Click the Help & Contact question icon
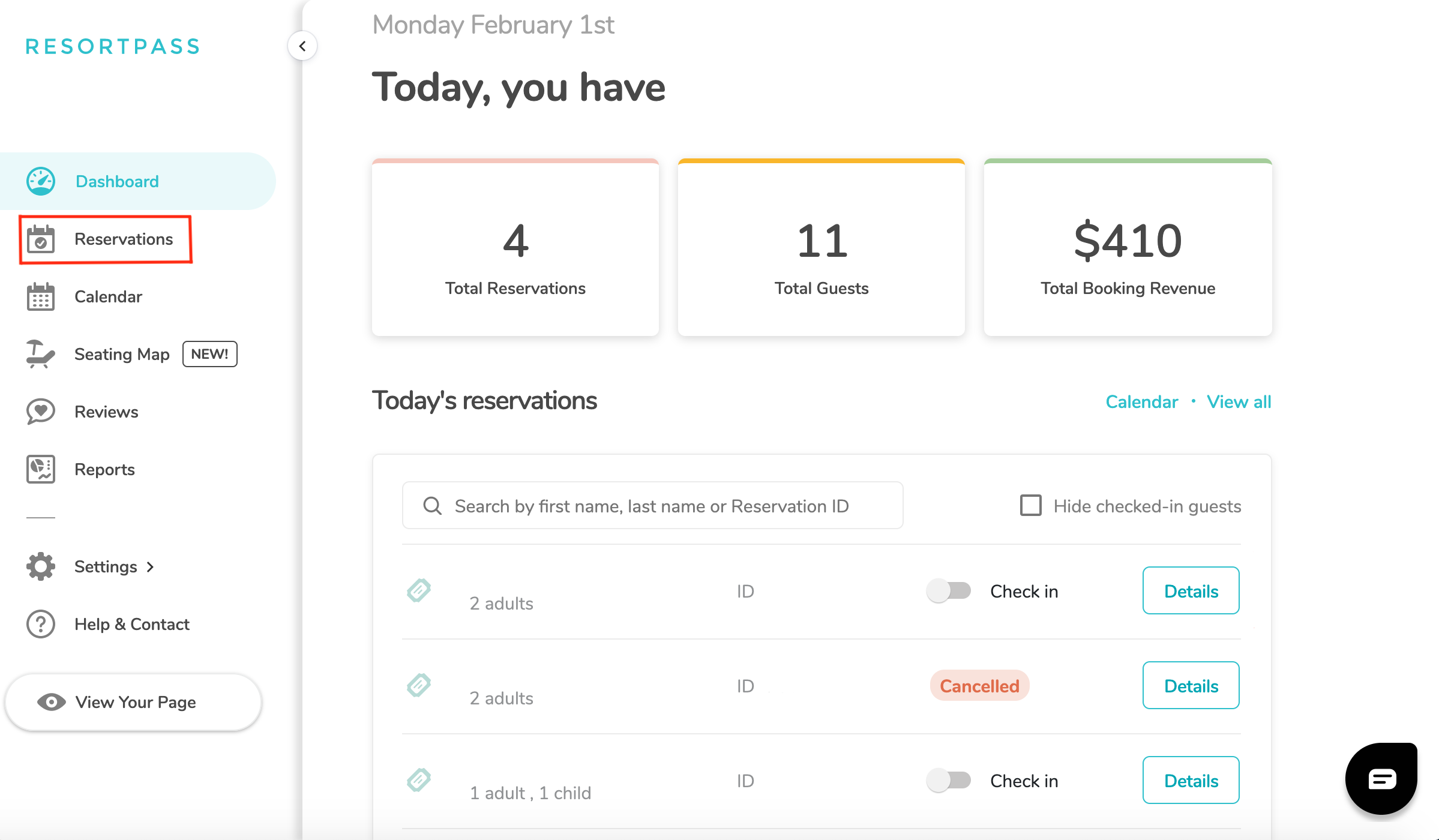The image size is (1439, 840). 41,624
